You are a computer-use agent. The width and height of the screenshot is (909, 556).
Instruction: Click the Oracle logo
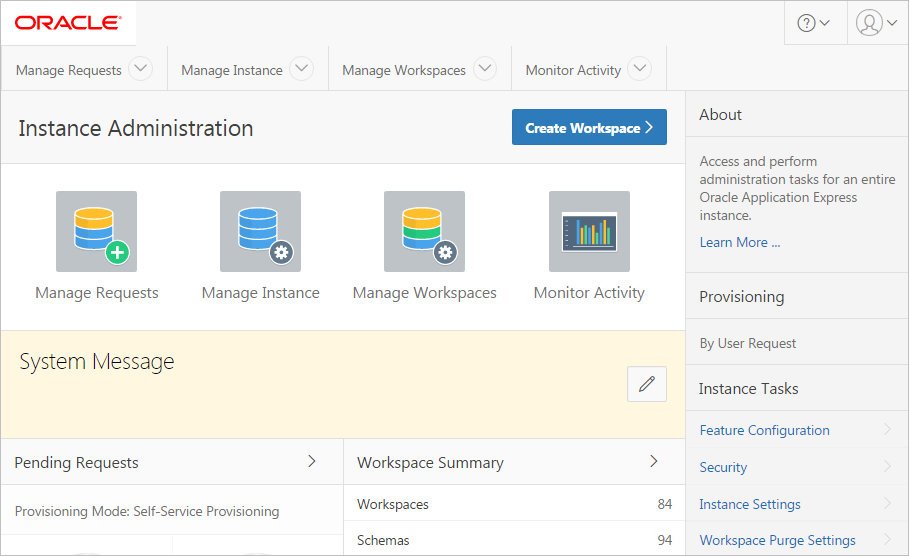click(68, 22)
